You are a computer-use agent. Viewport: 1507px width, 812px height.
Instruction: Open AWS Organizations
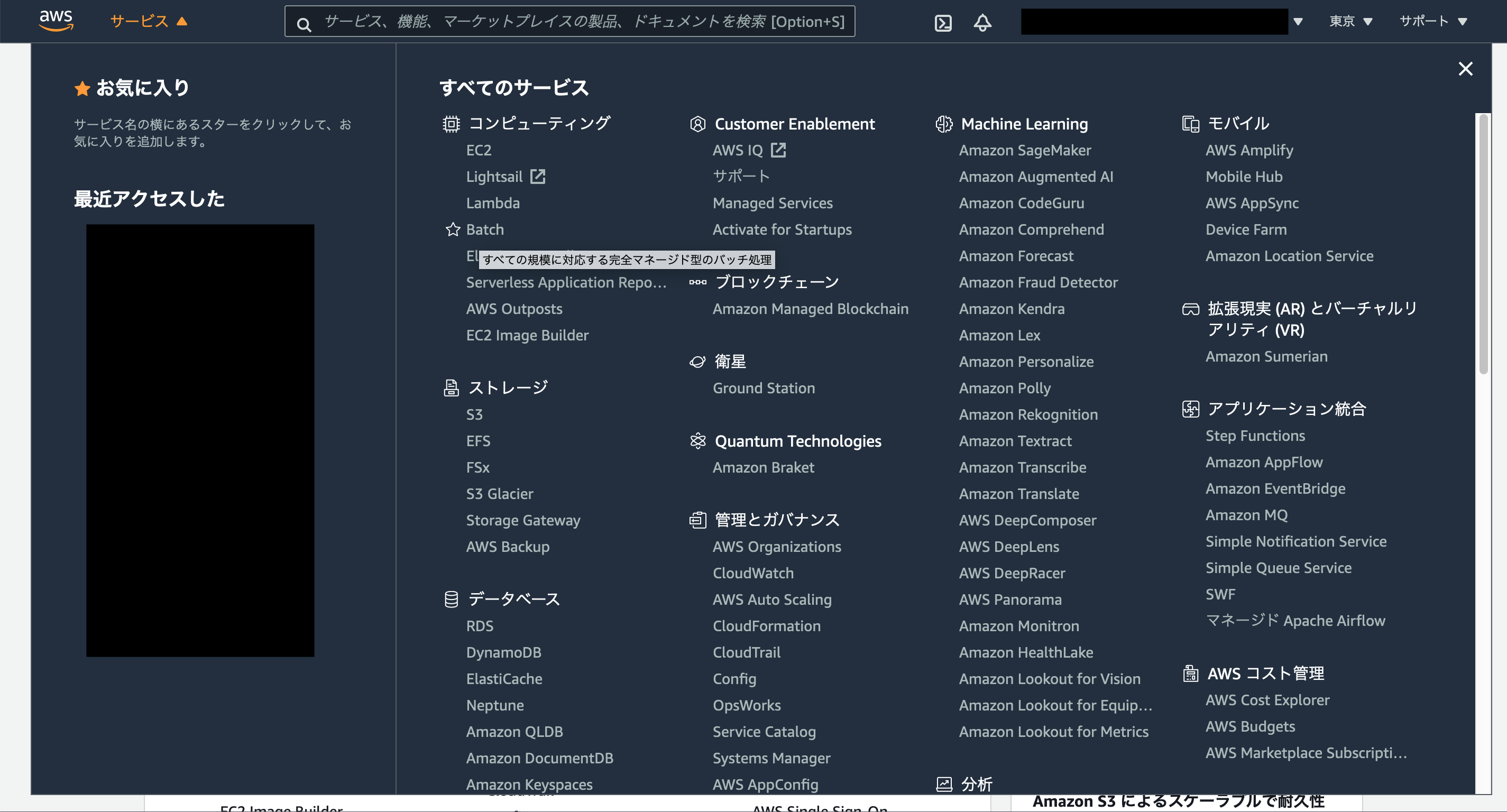click(777, 547)
